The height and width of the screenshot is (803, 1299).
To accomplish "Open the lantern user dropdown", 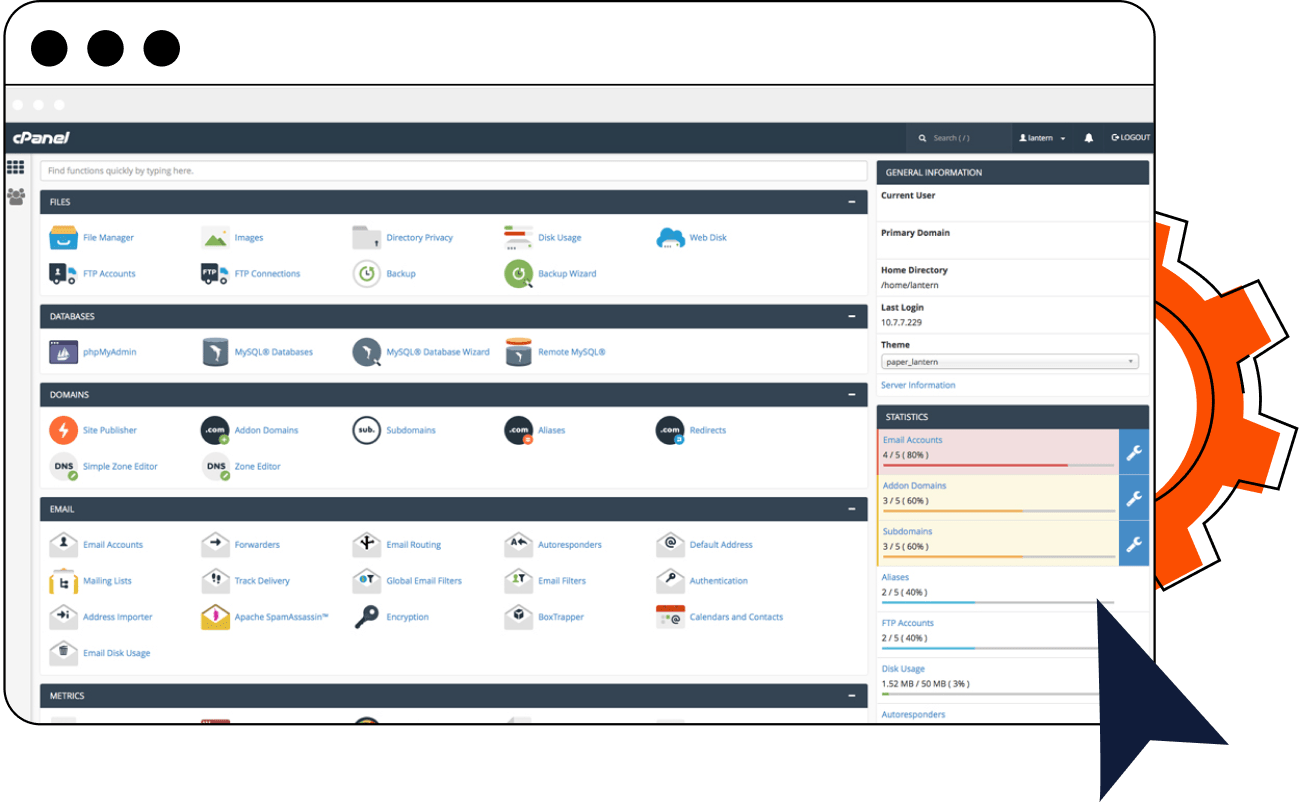I will pos(1042,138).
